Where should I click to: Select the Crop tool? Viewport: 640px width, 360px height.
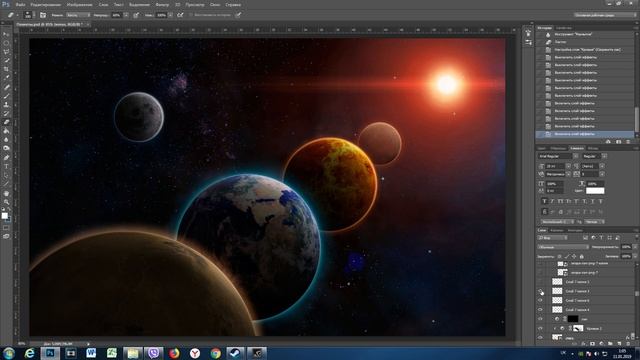tap(6, 69)
